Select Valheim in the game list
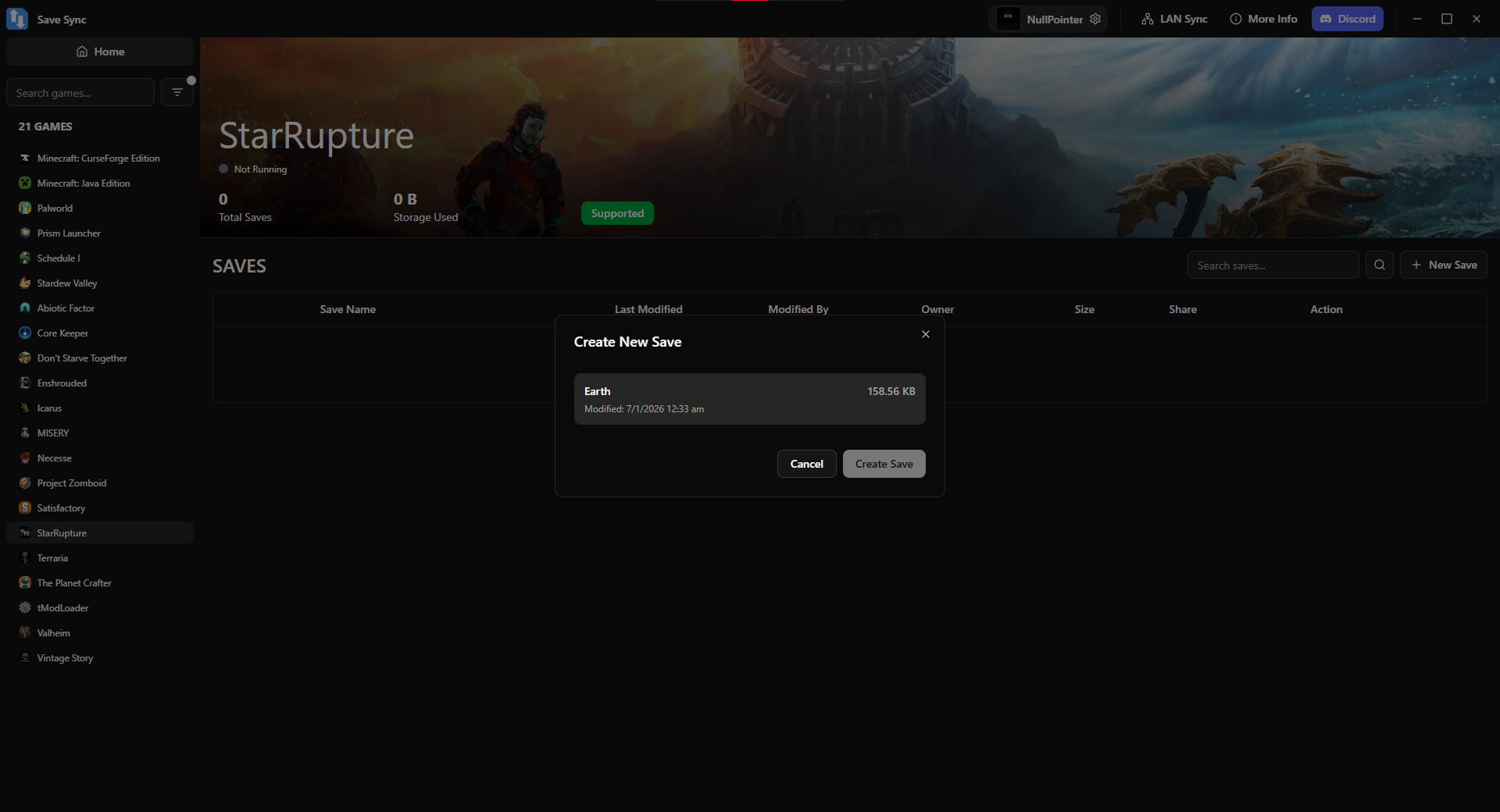1500x812 pixels. 100,632
